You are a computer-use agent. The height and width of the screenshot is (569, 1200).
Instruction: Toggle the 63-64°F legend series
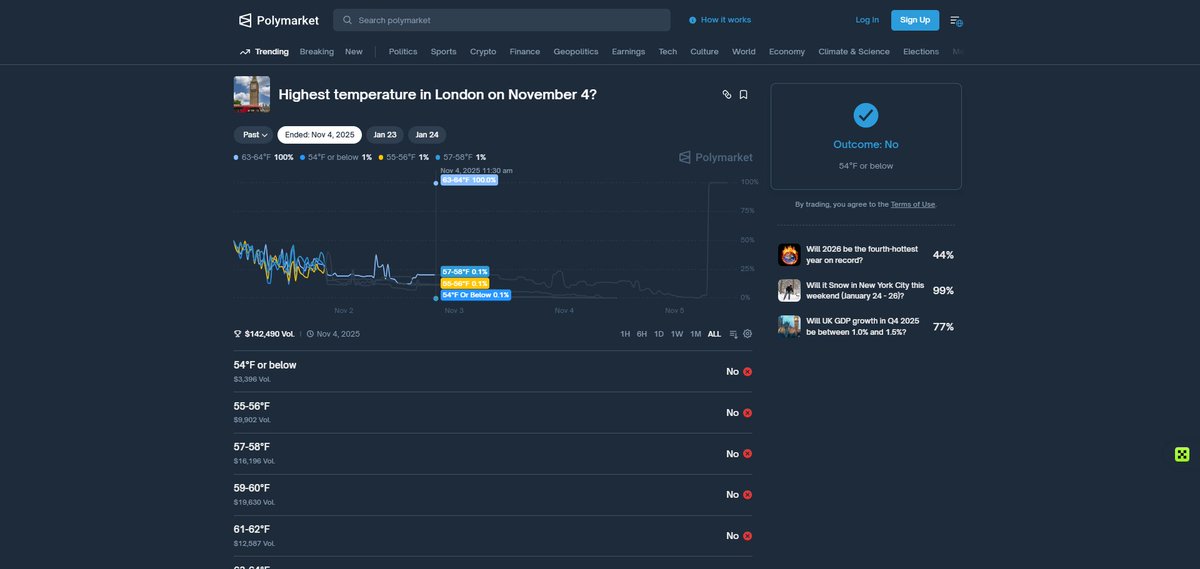(x=264, y=157)
